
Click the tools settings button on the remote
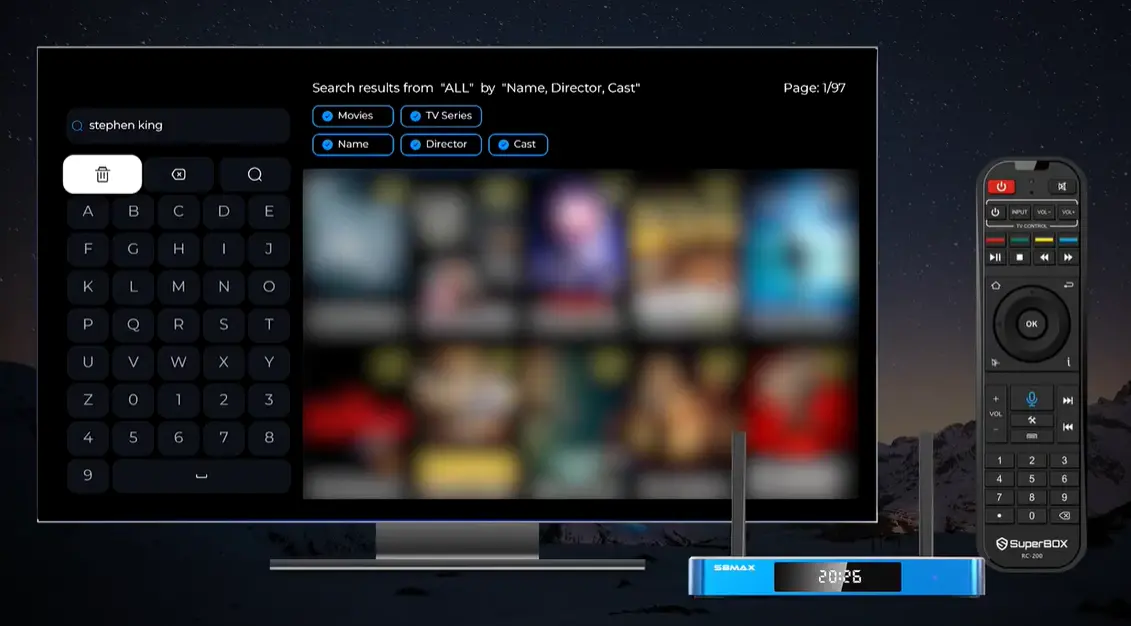(x=1031, y=420)
